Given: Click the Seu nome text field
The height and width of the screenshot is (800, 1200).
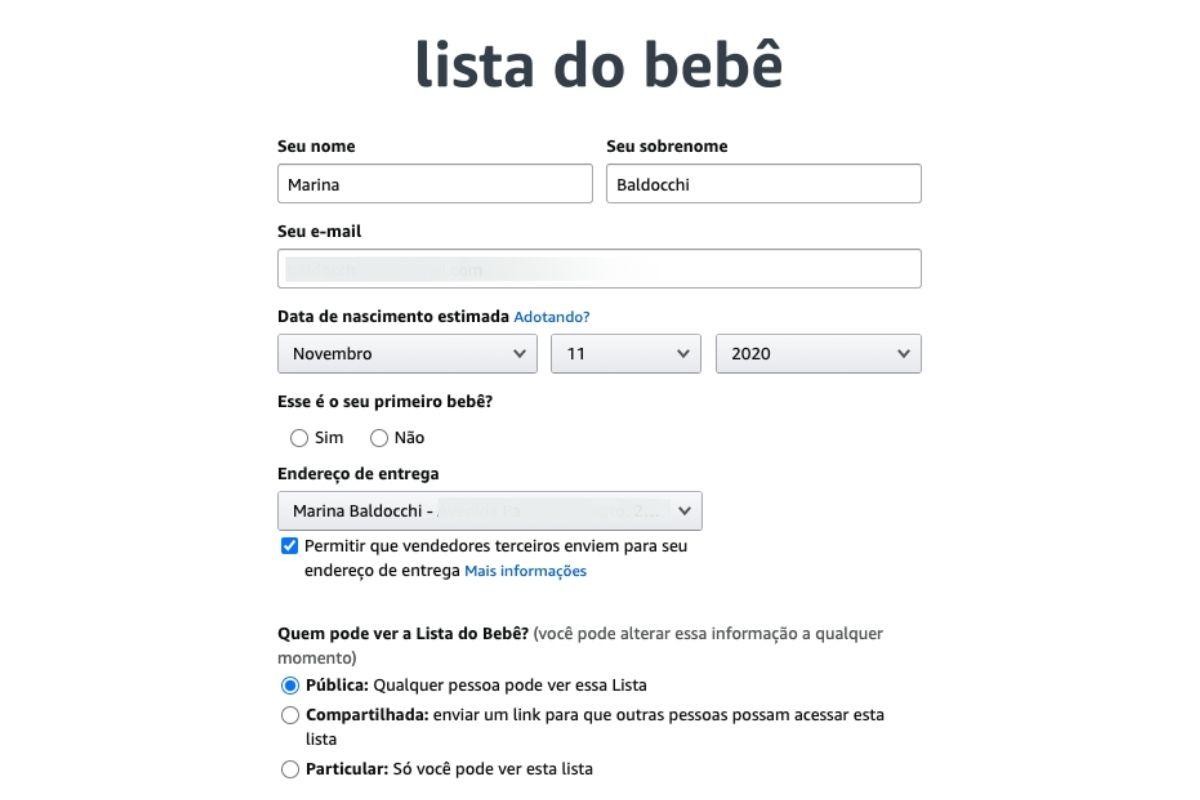Looking at the screenshot, I should click(x=434, y=184).
